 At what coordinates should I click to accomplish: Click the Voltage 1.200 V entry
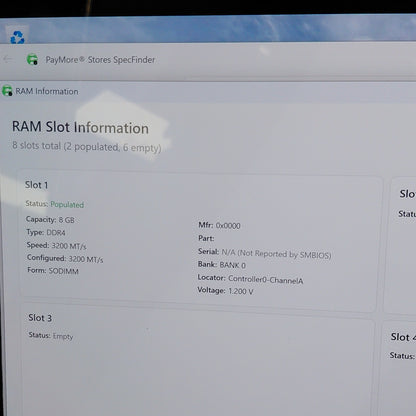[225, 291]
